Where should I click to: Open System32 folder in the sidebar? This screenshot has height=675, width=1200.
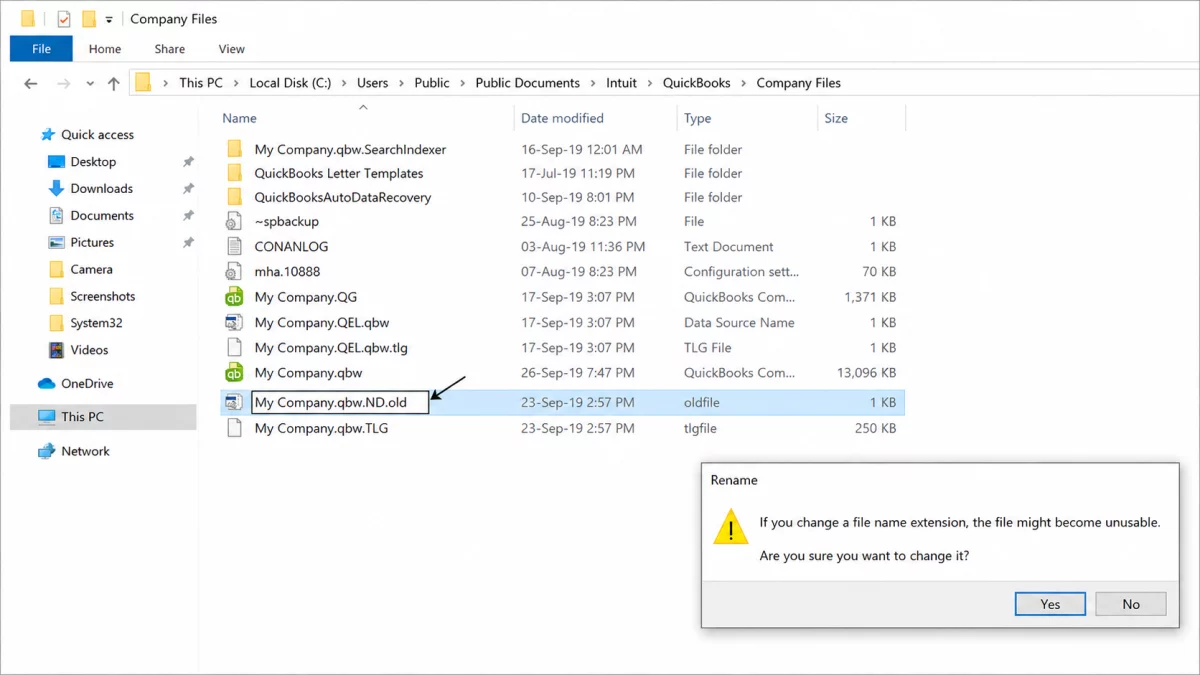point(96,323)
